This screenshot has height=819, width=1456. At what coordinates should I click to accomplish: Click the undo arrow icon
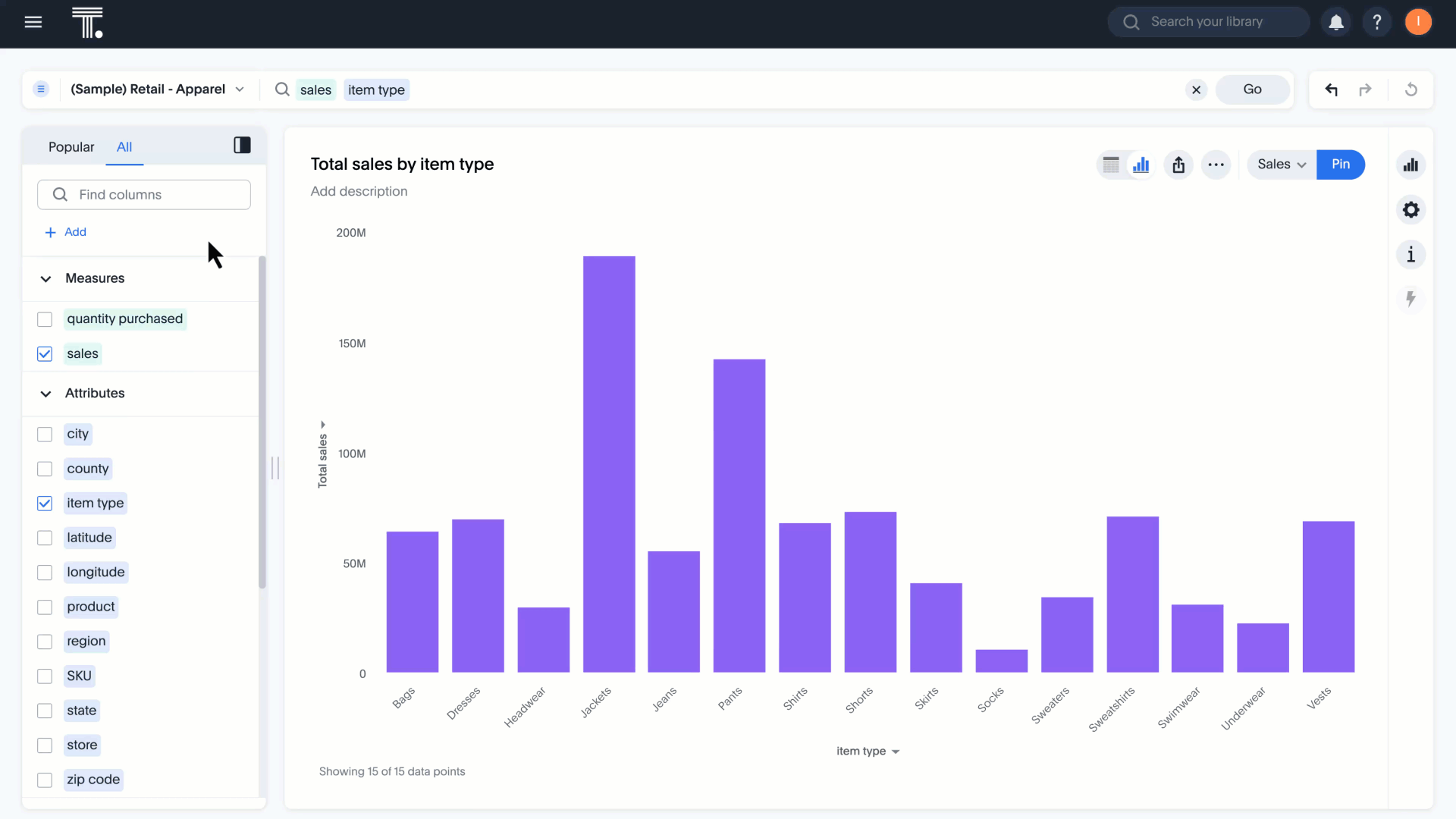[x=1332, y=89]
